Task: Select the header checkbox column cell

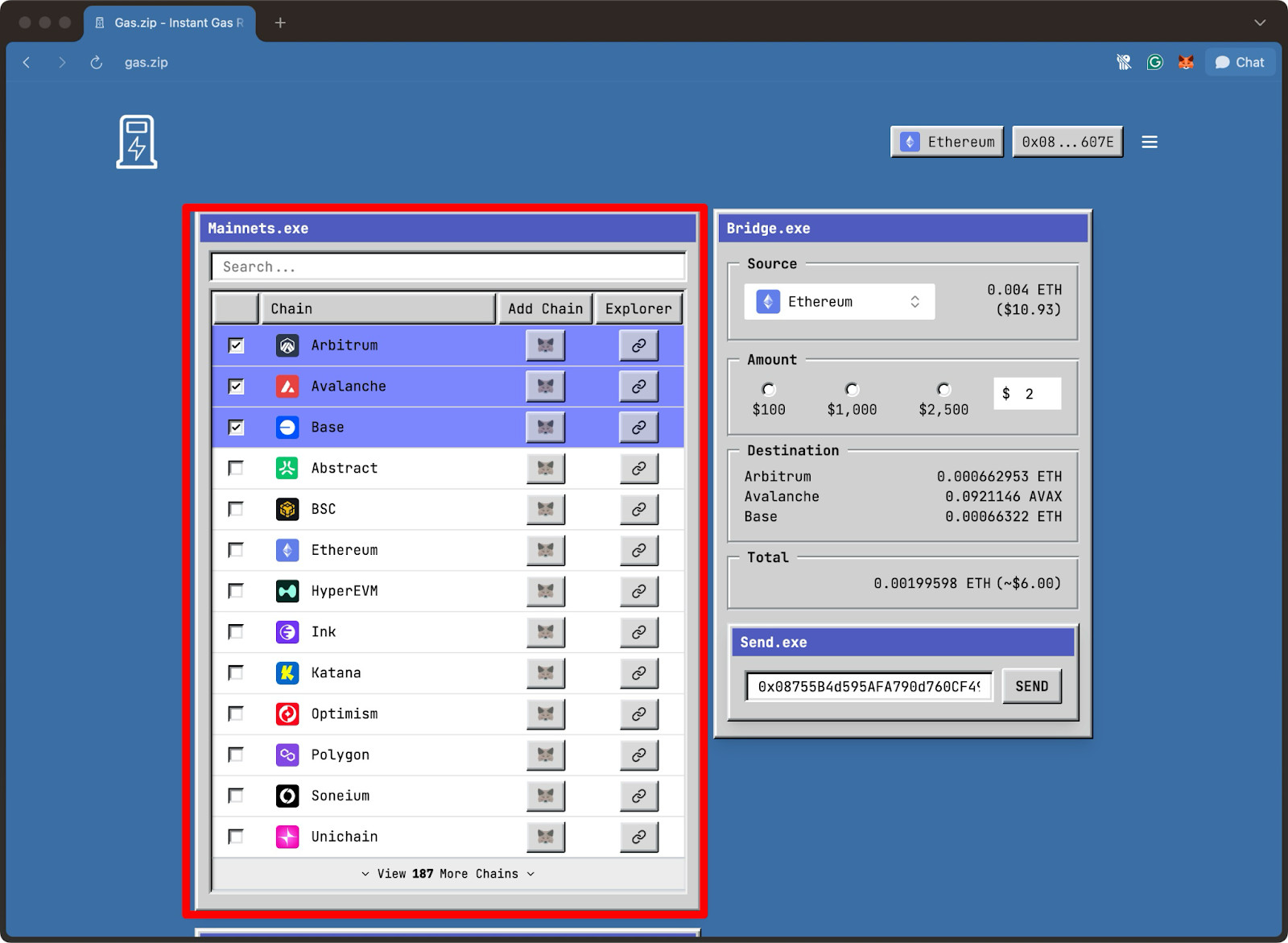Action: (x=236, y=309)
